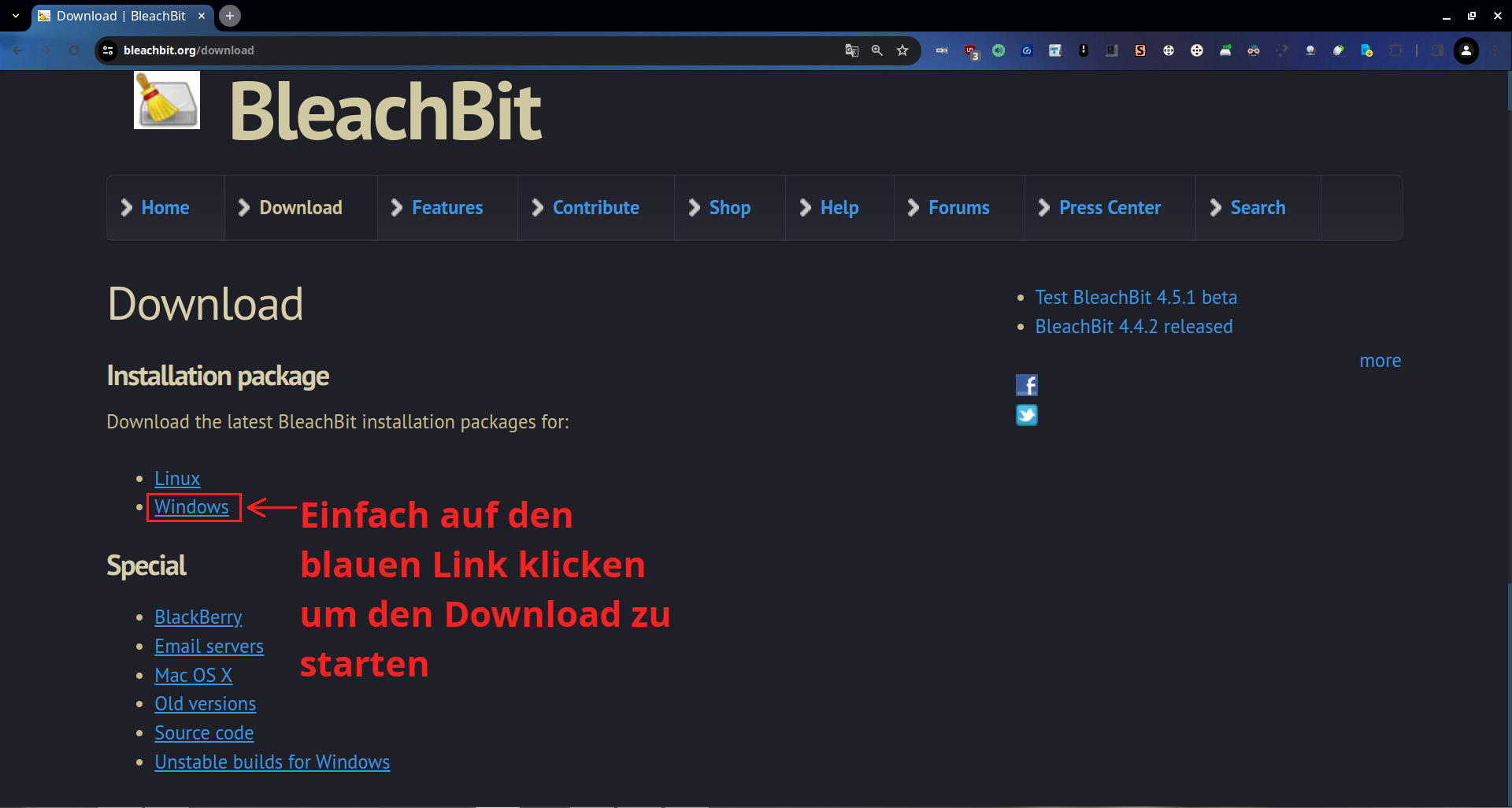Open the Mac OS X link
Viewport: 1512px width, 808px height.
coord(193,676)
